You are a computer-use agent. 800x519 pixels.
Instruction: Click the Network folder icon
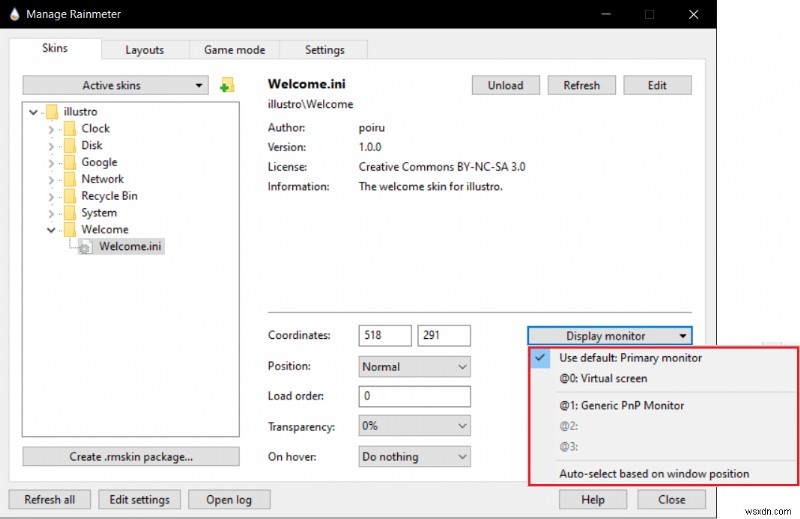click(x=70, y=179)
